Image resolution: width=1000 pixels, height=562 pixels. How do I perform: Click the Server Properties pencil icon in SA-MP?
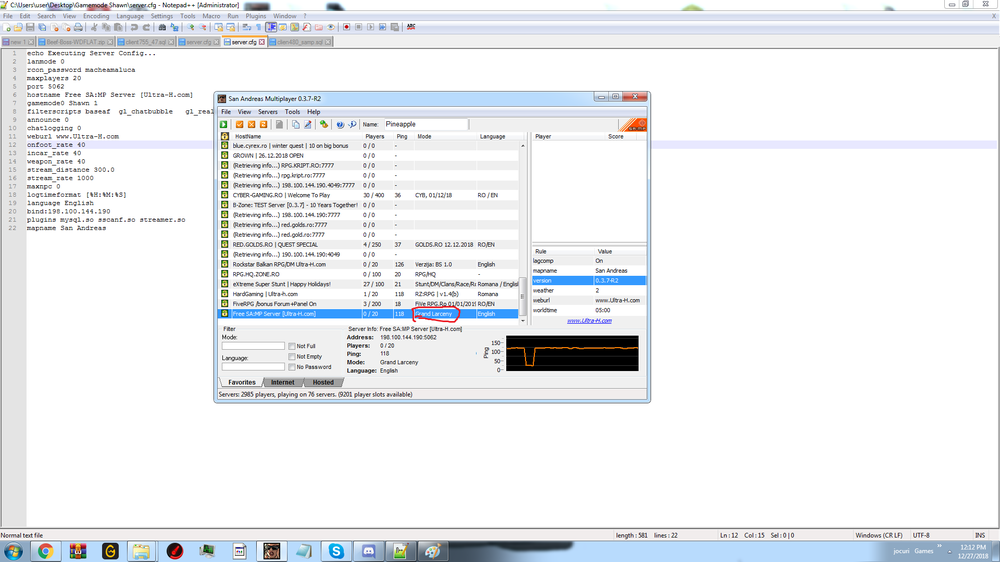(307, 124)
